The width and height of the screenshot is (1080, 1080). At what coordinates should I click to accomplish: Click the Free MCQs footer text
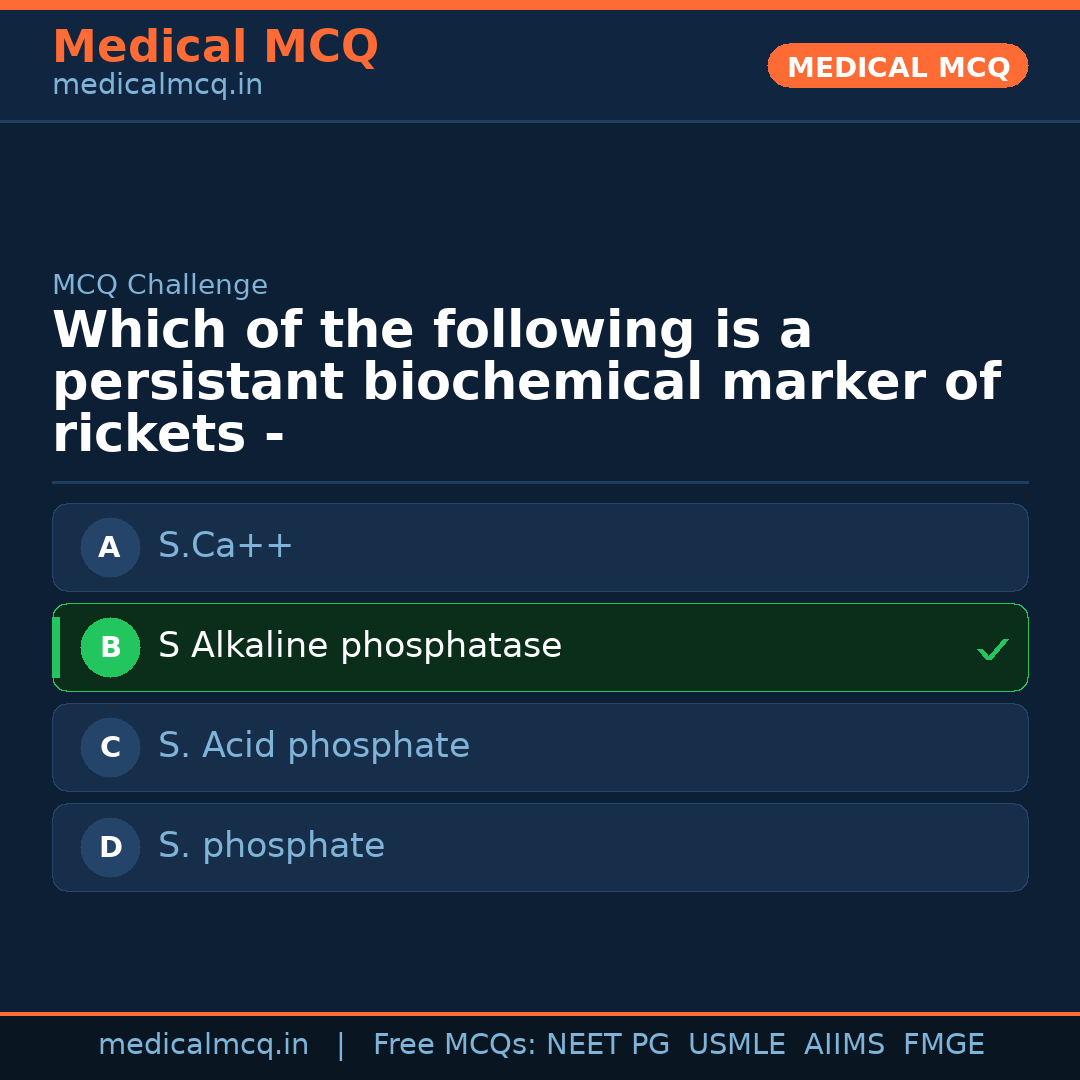(454, 1045)
